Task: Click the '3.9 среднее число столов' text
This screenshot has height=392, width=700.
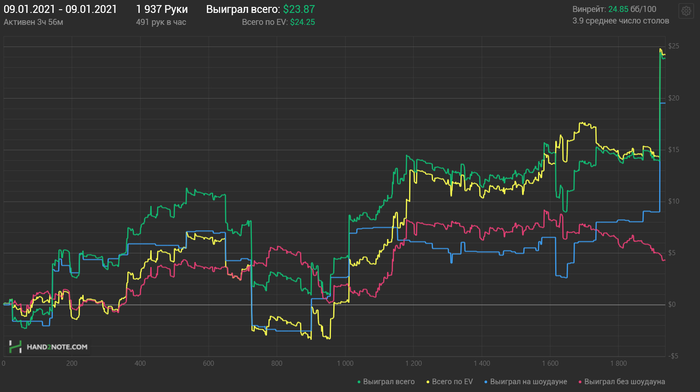Action: pos(621,21)
